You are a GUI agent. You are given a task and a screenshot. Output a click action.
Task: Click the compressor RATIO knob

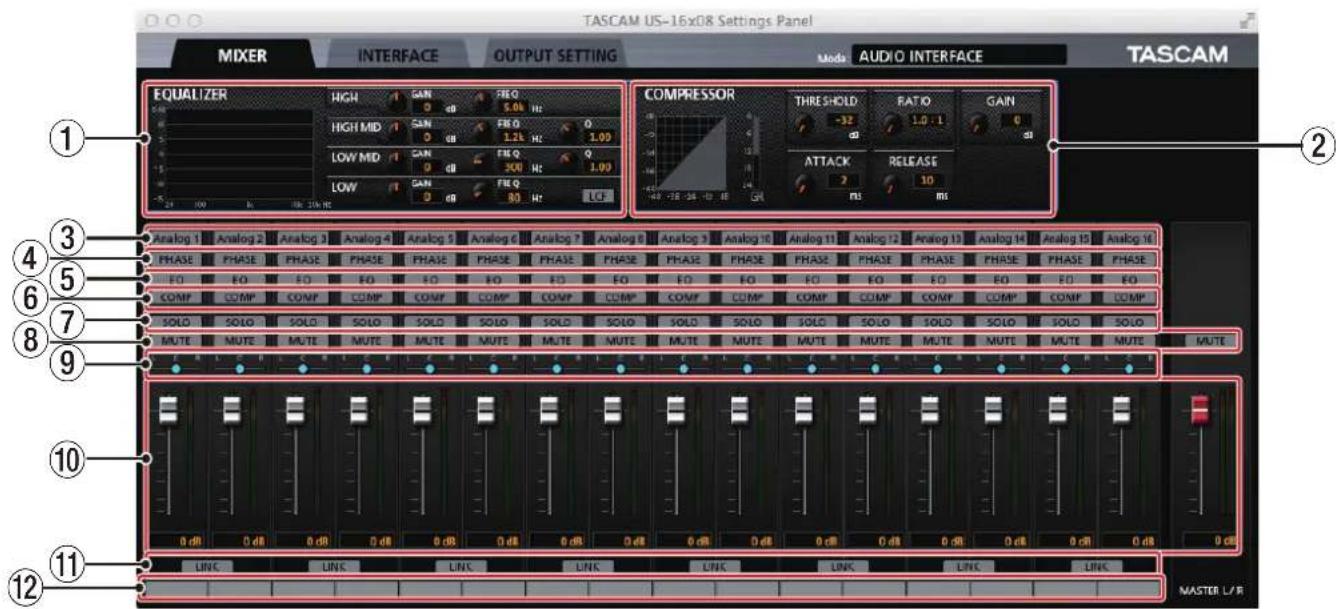click(x=891, y=124)
